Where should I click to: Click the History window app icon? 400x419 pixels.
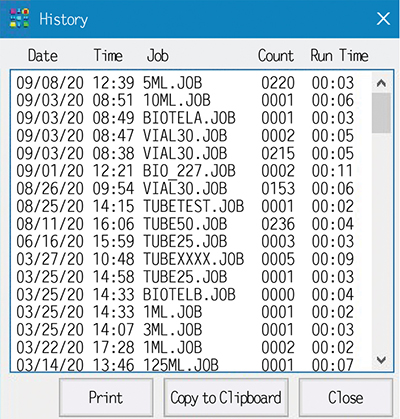(x=20, y=18)
